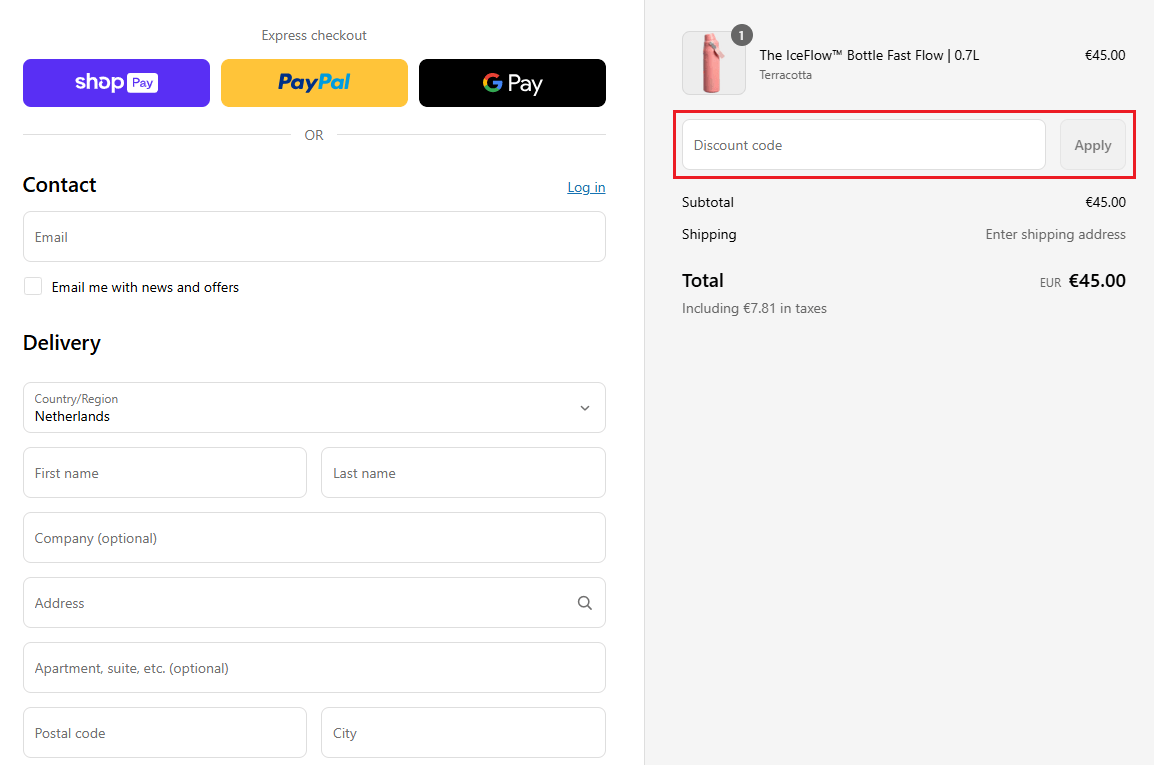Click the chevron in the Netherlands selector
1154x765 pixels.
coord(585,408)
